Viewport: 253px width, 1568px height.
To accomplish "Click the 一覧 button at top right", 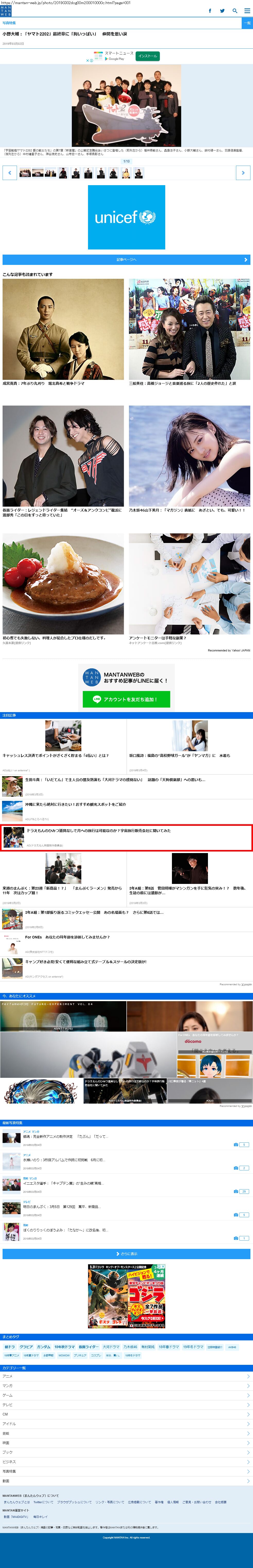I will pos(247,23).
